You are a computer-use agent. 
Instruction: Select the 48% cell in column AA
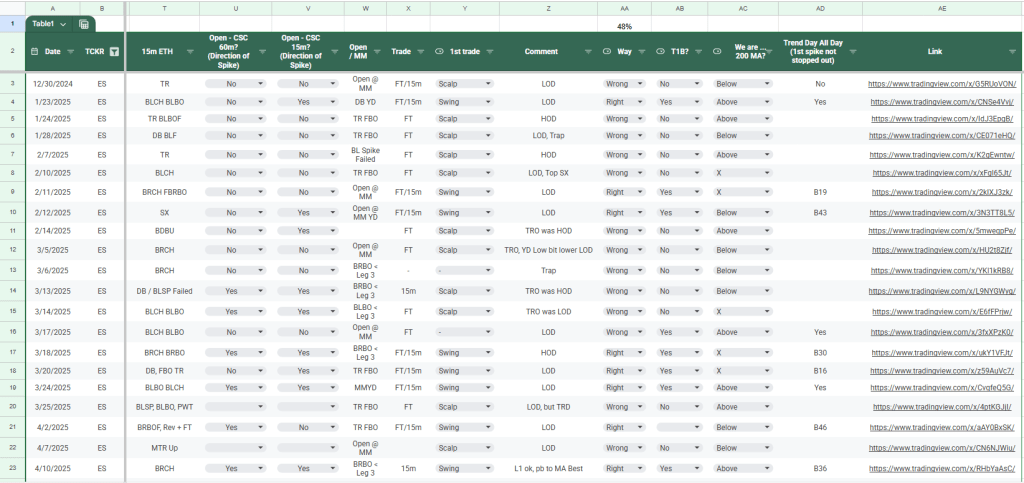pos(624,26)
